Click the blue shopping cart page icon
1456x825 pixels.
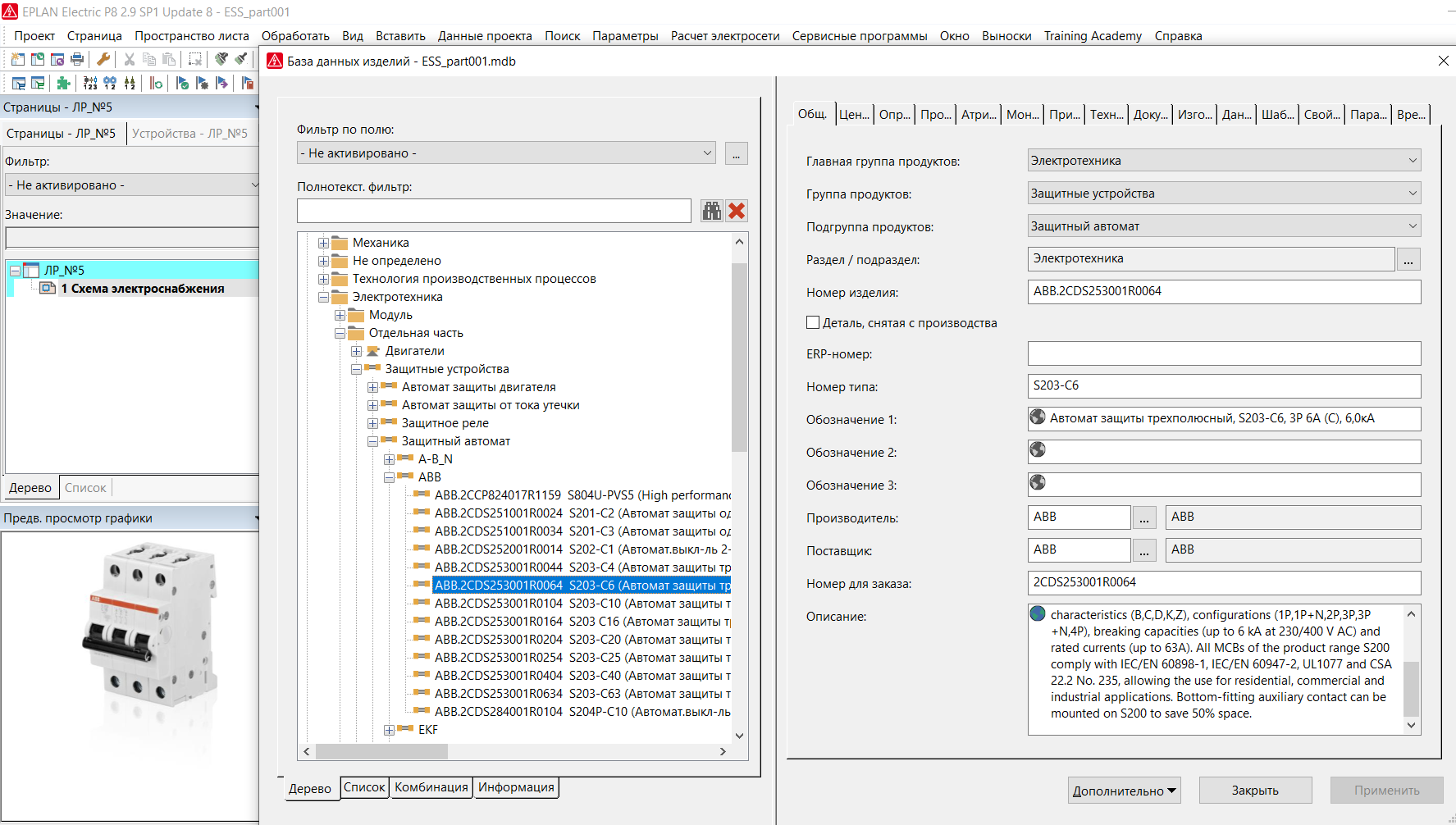18,83
